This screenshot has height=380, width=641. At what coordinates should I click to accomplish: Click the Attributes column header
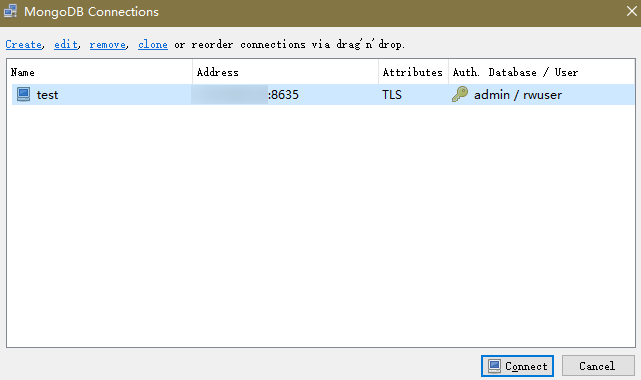tap(413, 72)
